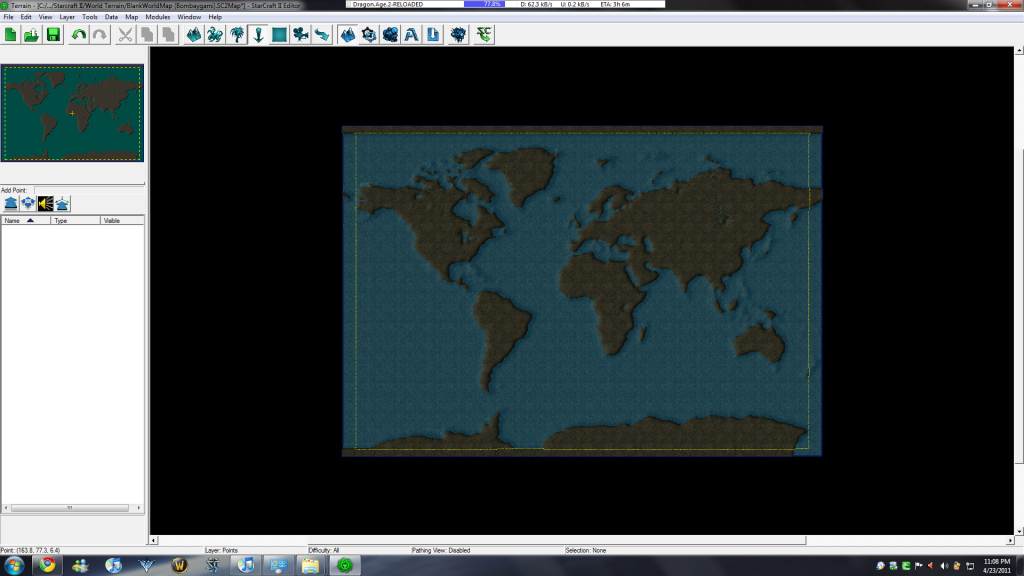Image resolution: width=1024 pixels, height=576 pixels.
Task: Click the grayed Redo arrow icon
Action: [99, 35]
